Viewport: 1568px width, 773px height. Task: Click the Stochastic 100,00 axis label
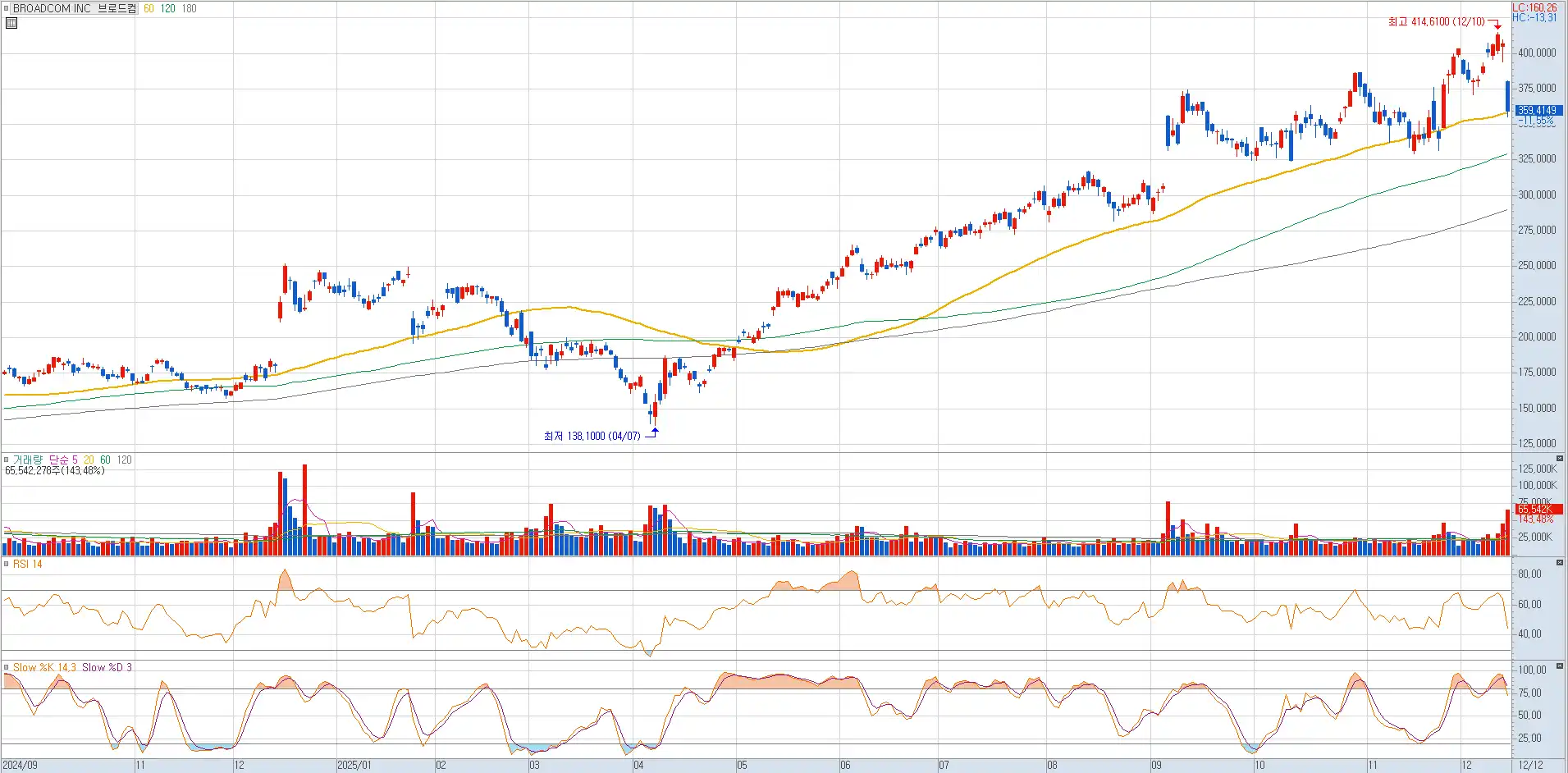point(1532,670)
